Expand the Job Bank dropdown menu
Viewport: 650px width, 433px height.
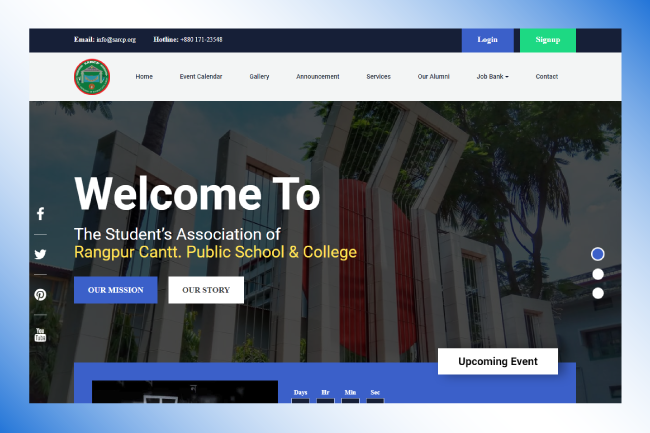tap(492, 77)
